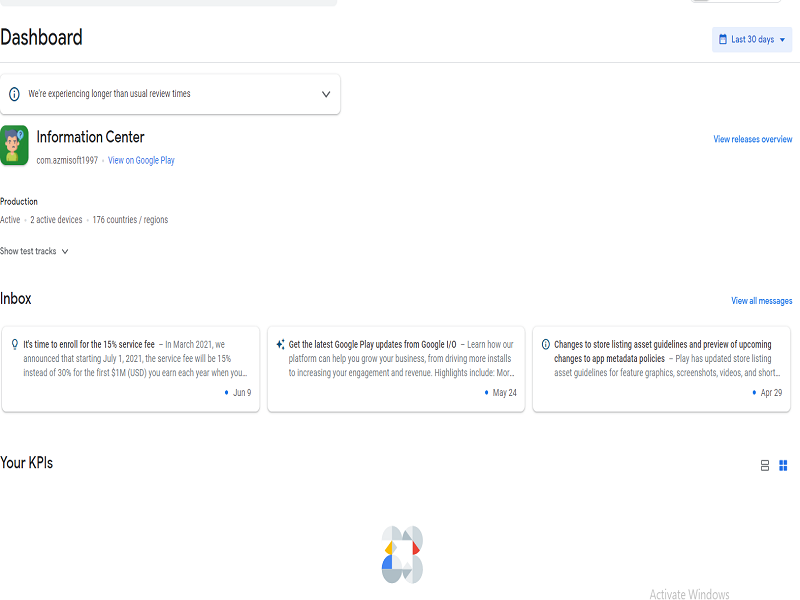Click sparkle icon on Google I/O updates message
Screen dimensions: 800x600
click(280, 344)
